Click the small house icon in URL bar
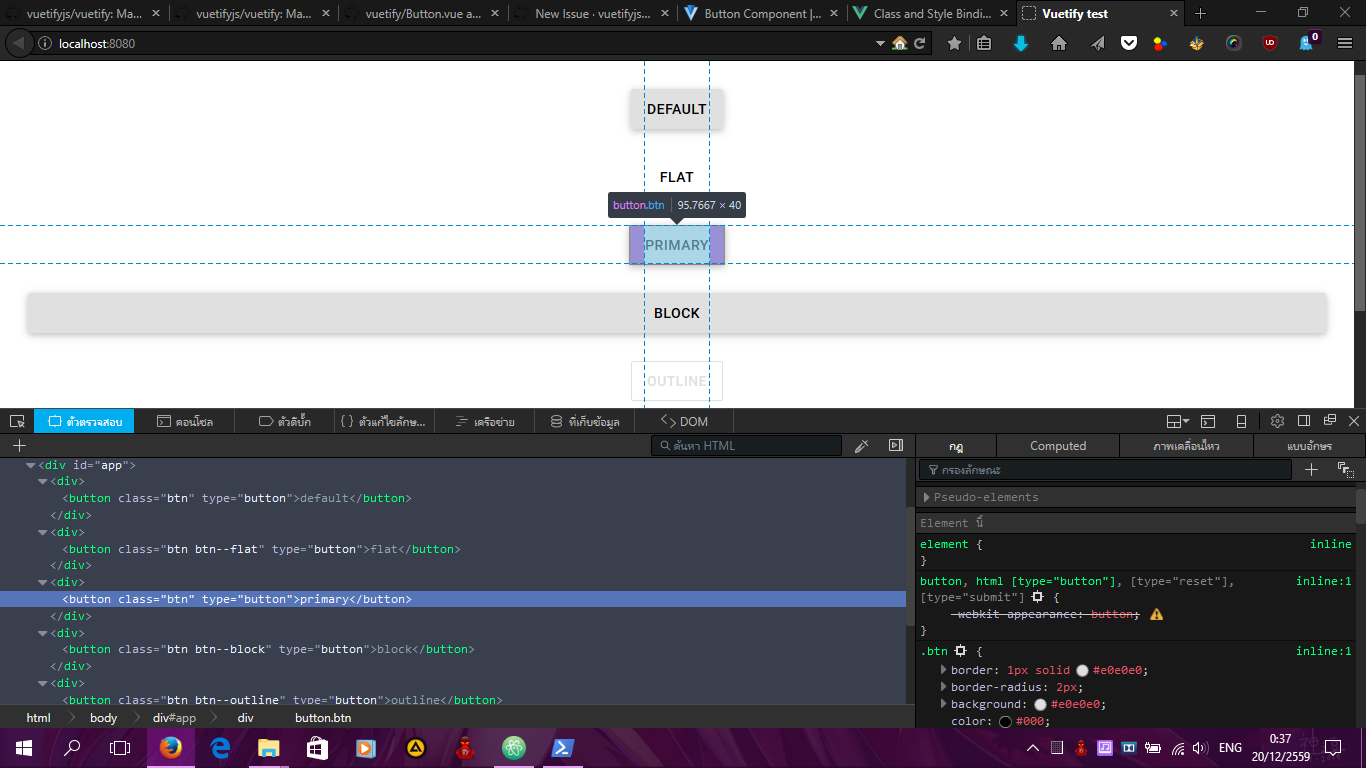Screen dimensions: 1366x768 899,43
